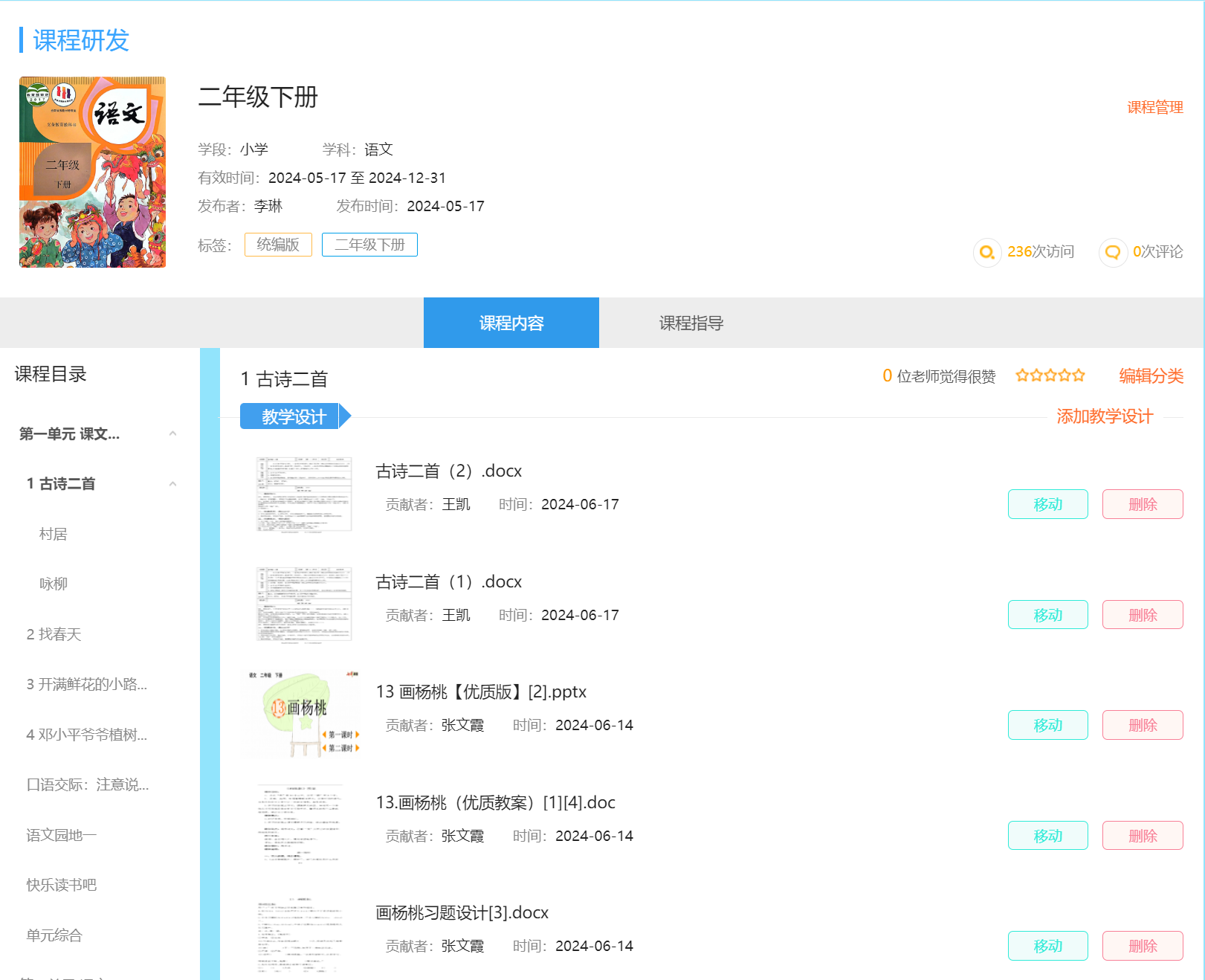Click the publisher name 李琳

pos(268,206)
